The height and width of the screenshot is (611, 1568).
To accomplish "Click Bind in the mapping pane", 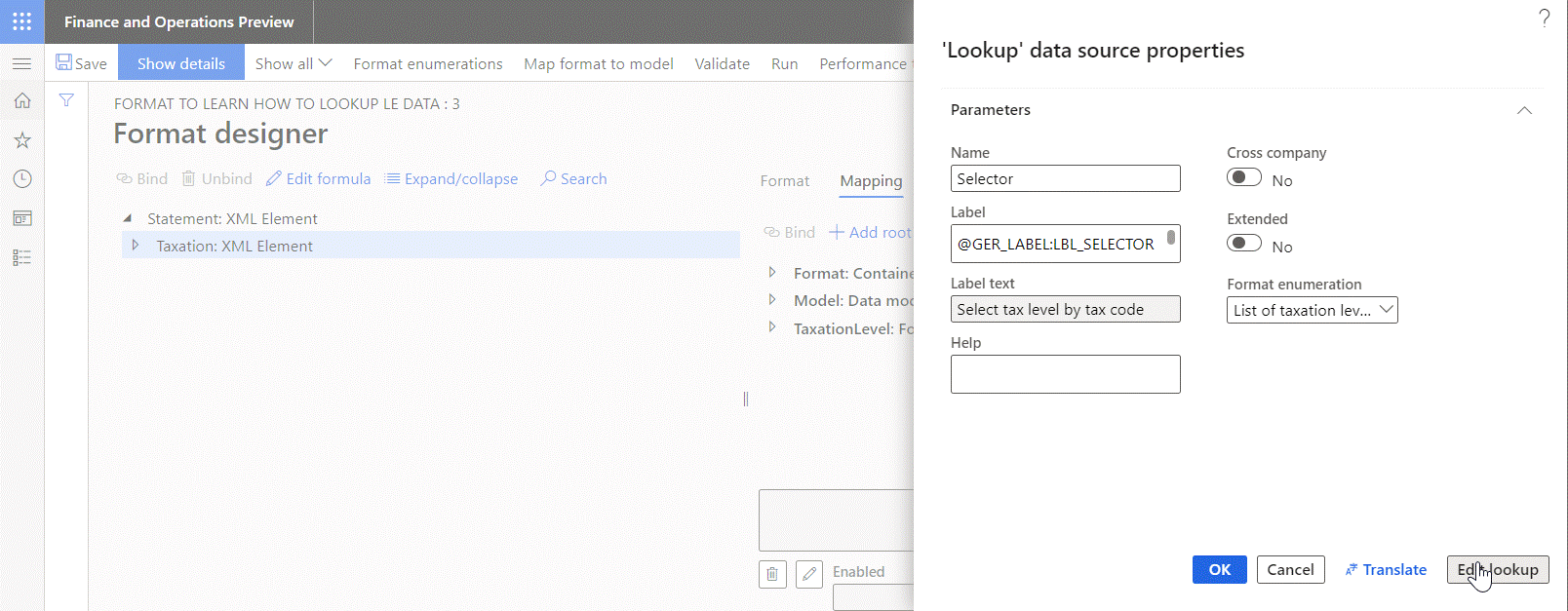I will point(789,232).
